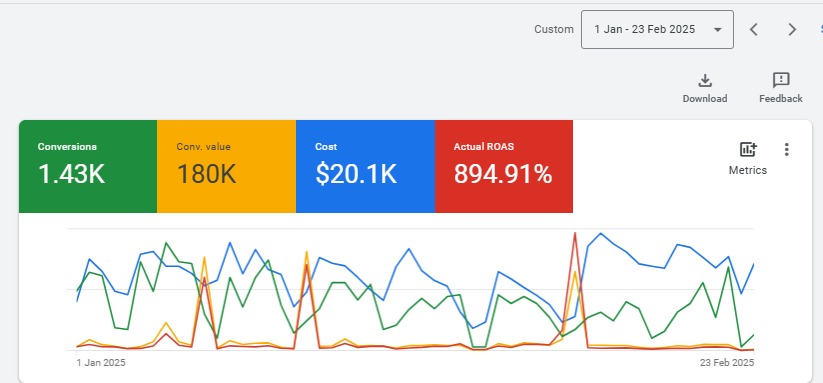Click the Feedback text label

(781, 99)
